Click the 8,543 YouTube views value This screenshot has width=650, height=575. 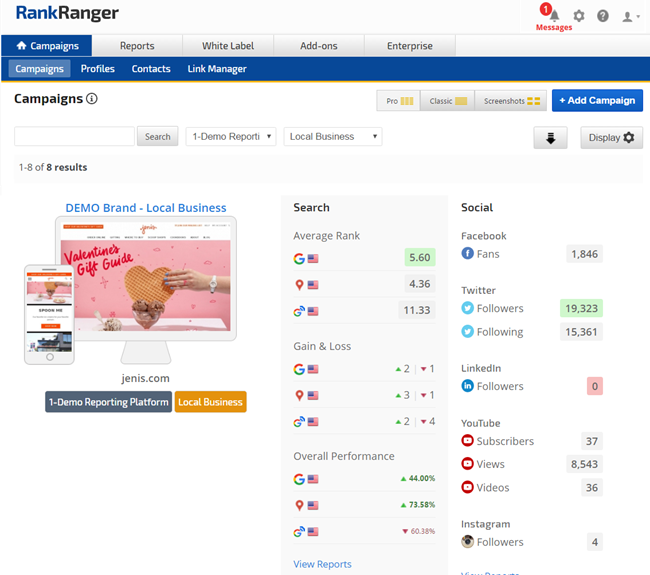[584, 464]
